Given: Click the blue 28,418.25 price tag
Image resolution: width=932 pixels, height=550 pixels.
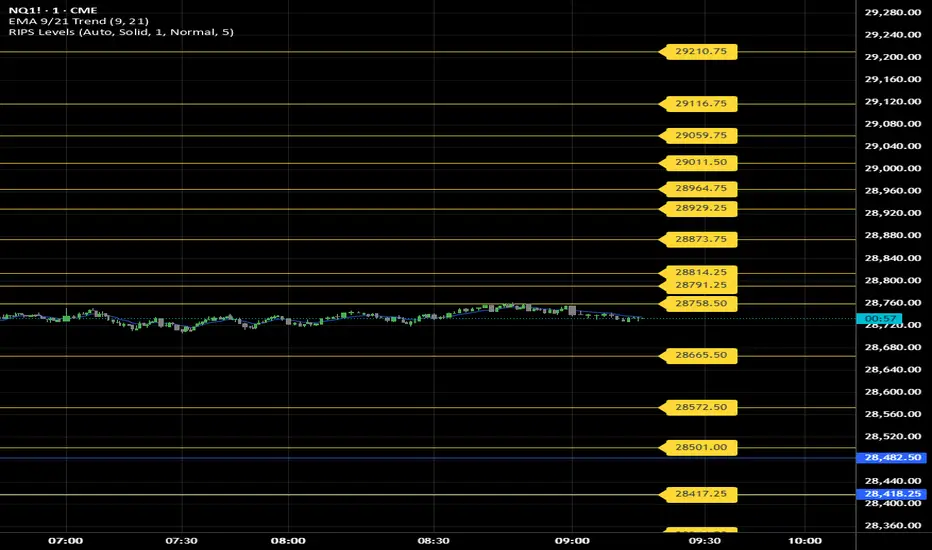Looking at the screenshot, I should click(891, 494).
